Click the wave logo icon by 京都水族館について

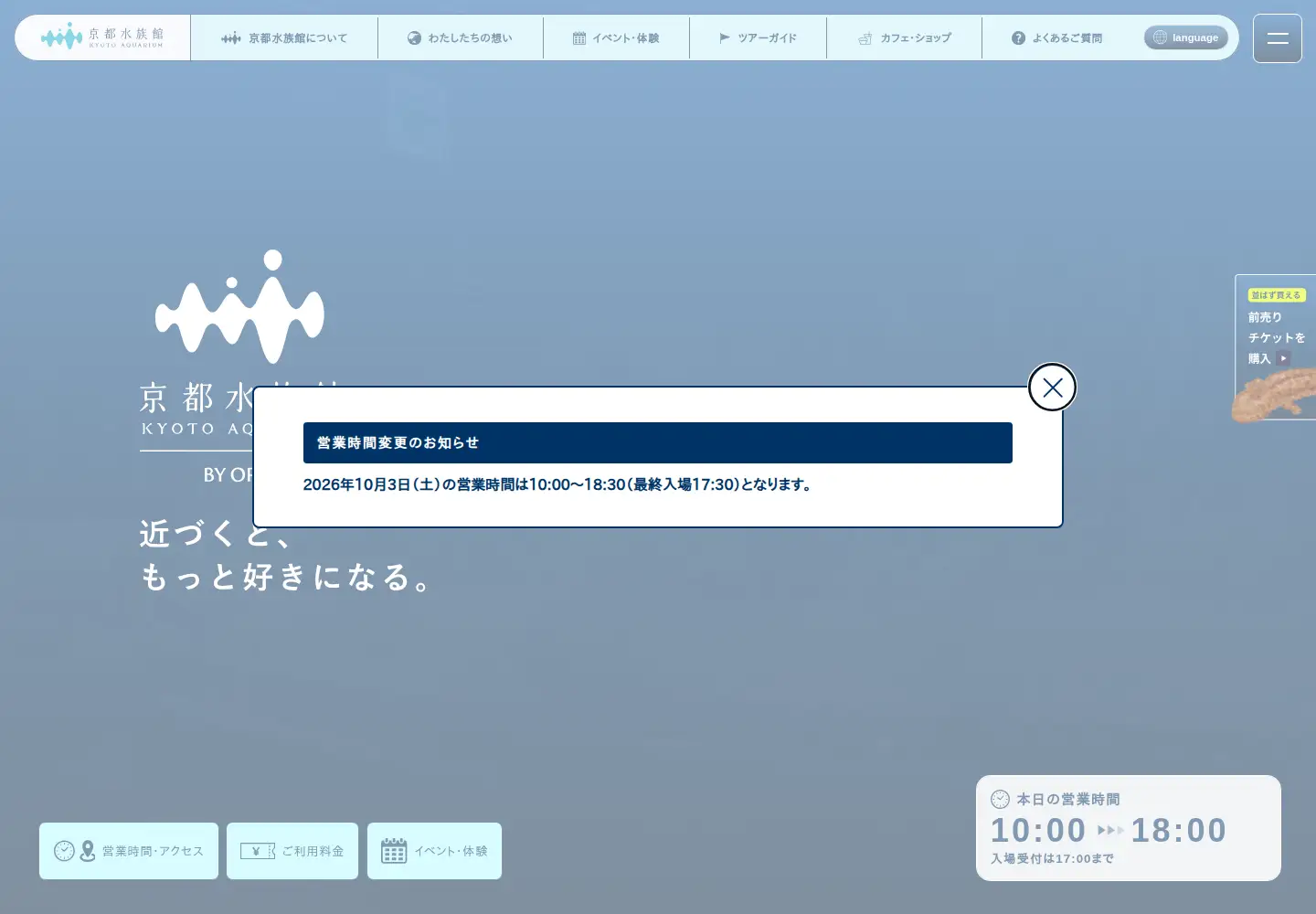231,38
